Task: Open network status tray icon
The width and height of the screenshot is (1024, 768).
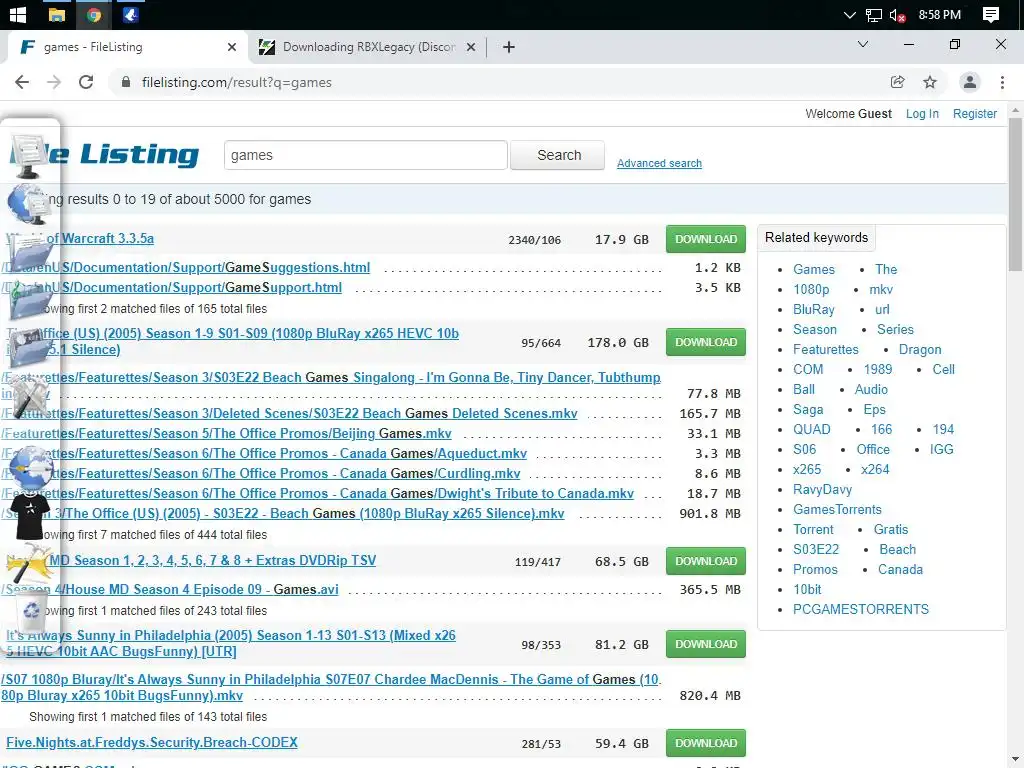Action: (x=873, y=15)
